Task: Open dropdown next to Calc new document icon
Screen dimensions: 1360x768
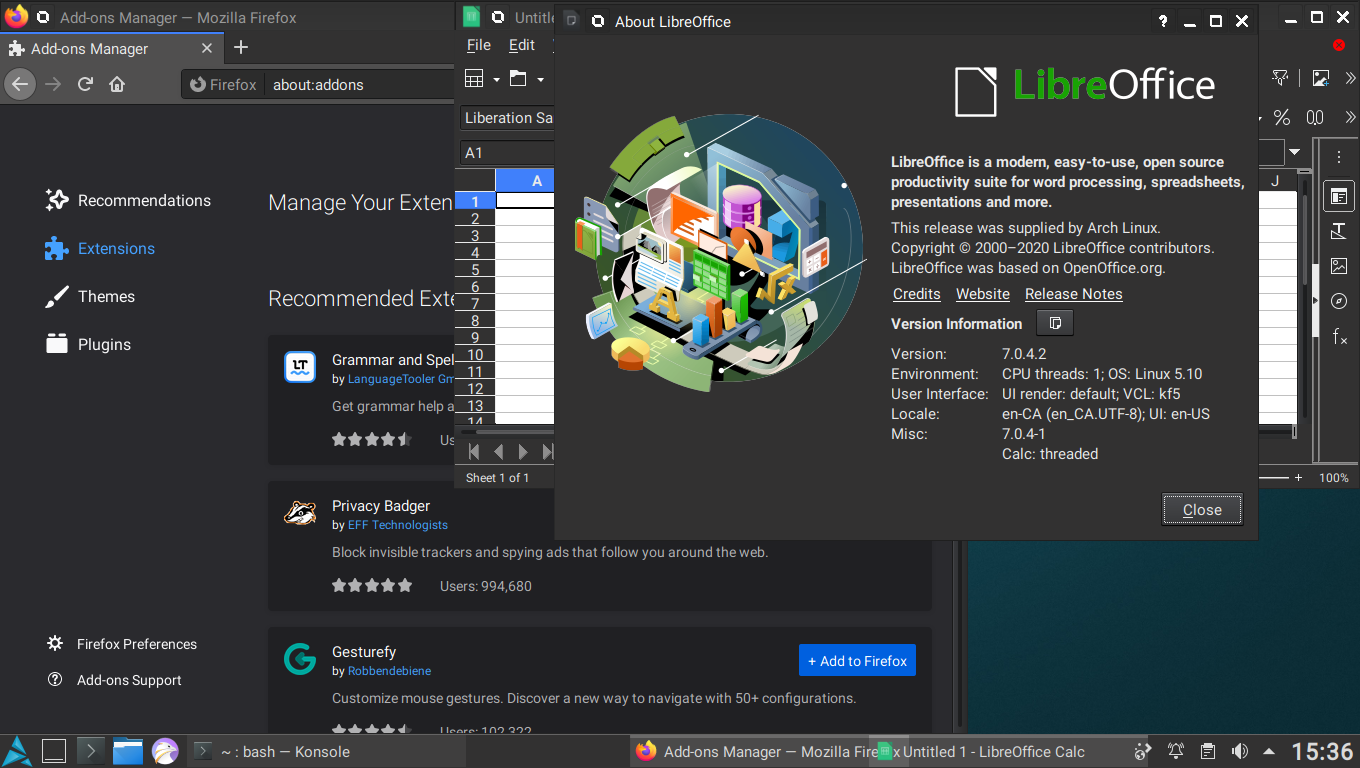Action: click(x=496, y=79)
